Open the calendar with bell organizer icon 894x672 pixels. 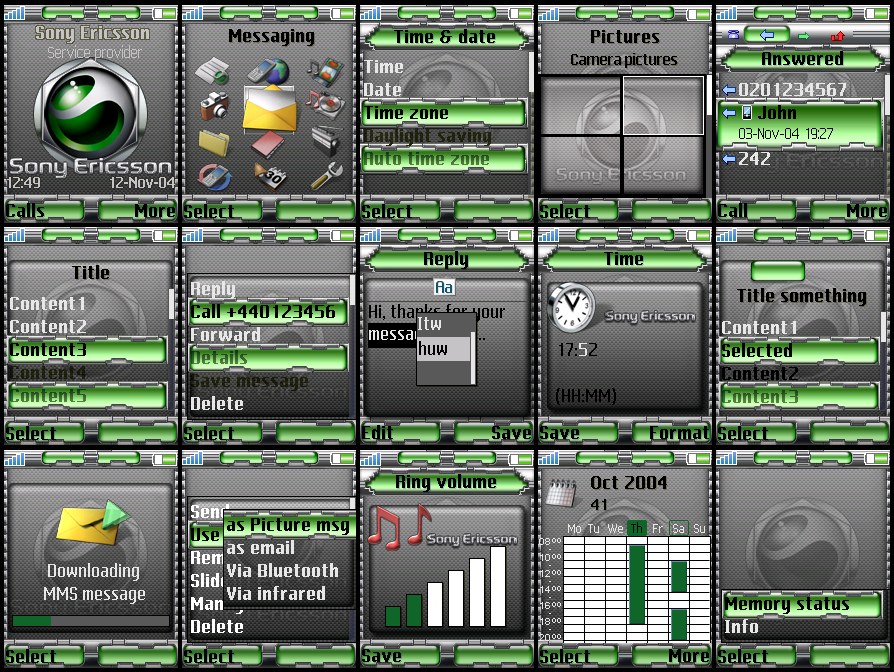(270, 177)
